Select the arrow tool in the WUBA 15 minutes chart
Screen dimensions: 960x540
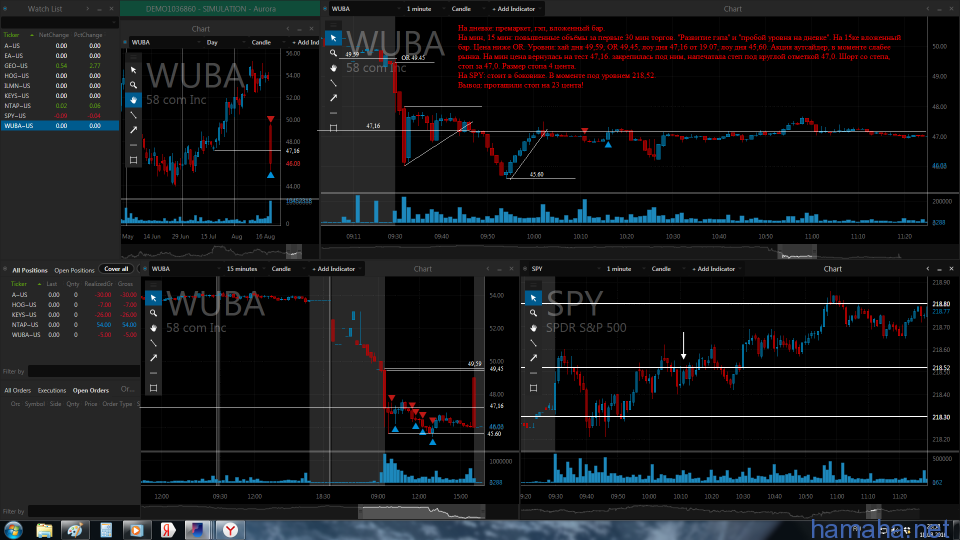click(x=153, y=358)
